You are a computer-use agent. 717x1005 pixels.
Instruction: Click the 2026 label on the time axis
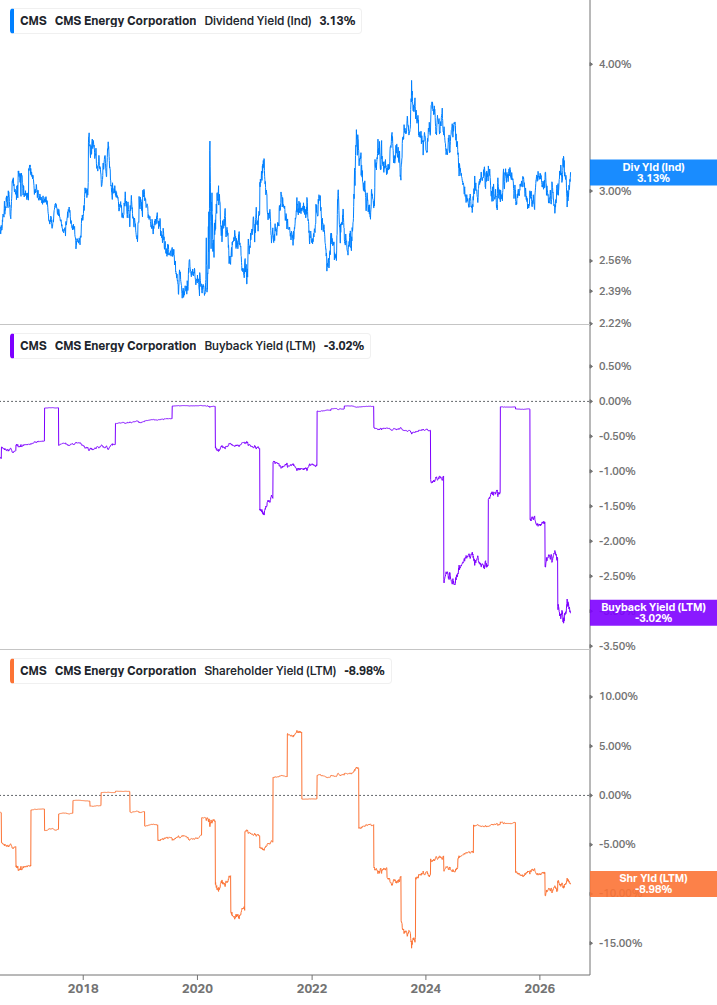(x=540, y=988)
